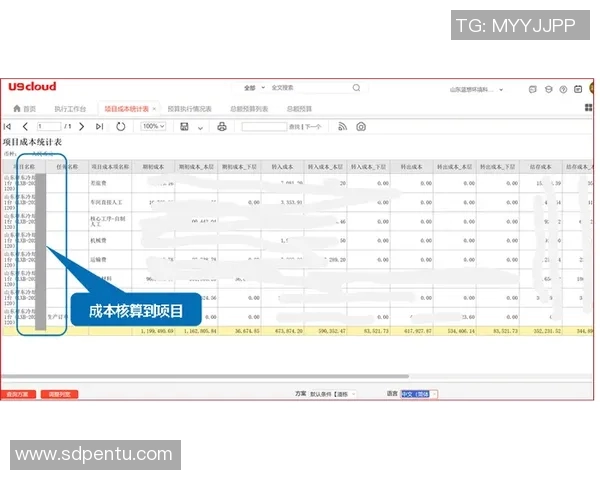Click the RSS feed icon in the toolbar
600x480 pixels.
(x=342, y=126)
